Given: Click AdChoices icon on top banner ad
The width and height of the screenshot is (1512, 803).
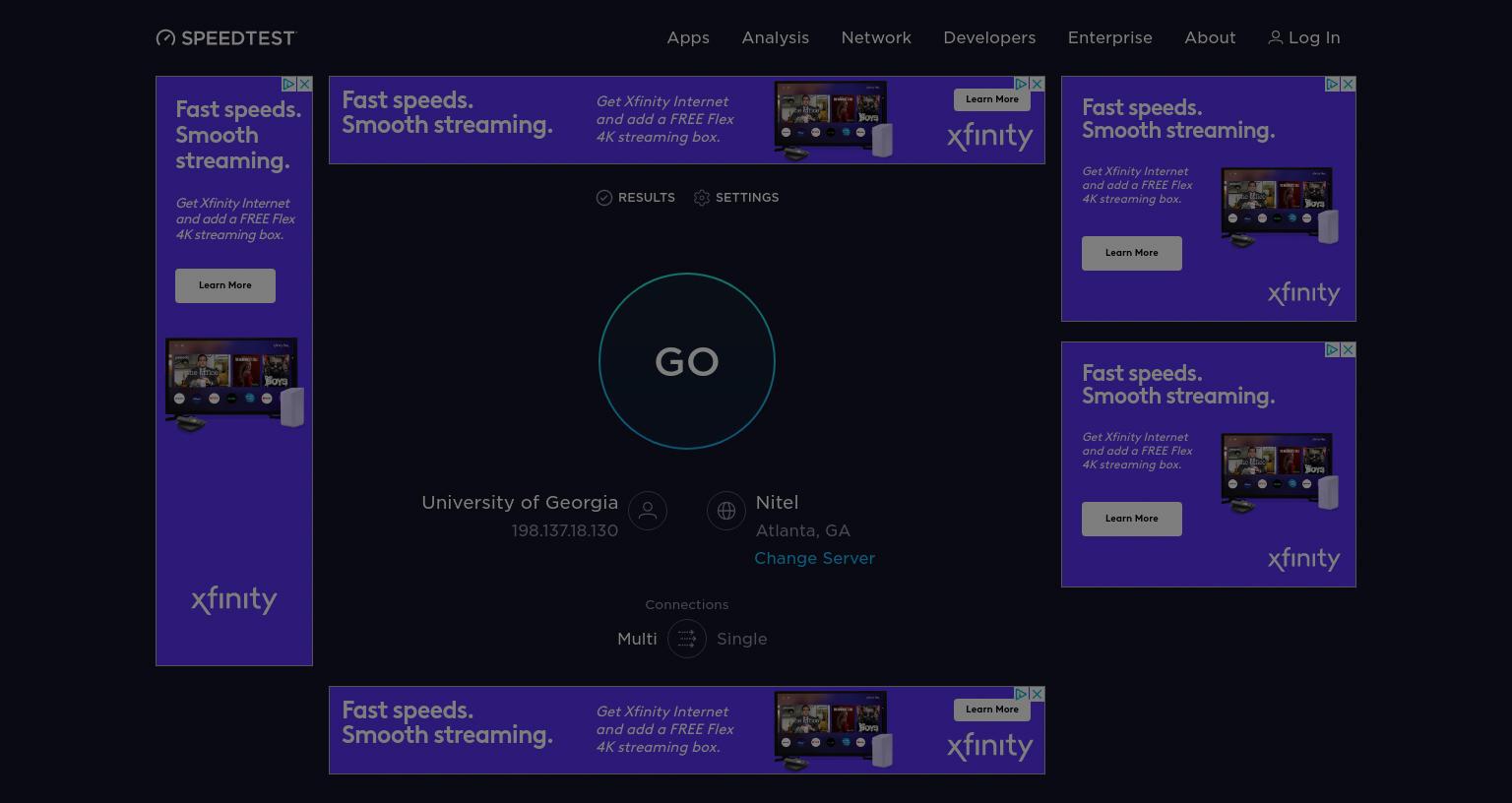Looking at the screenshot, I should coord(1022,85).
